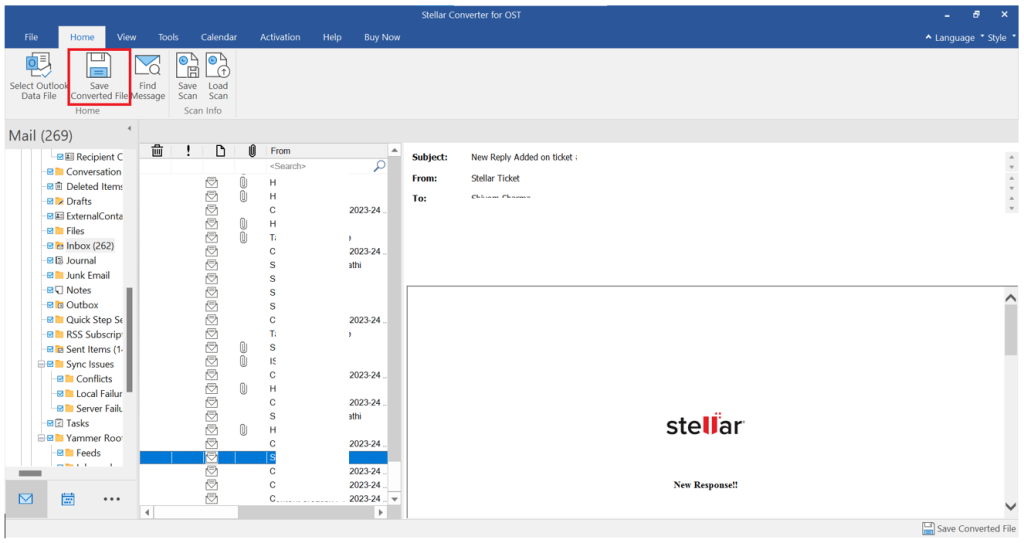
Task: Toggle the Deleted Items folder checkbox
Action: pyautogui.click(x=50, y=186)
